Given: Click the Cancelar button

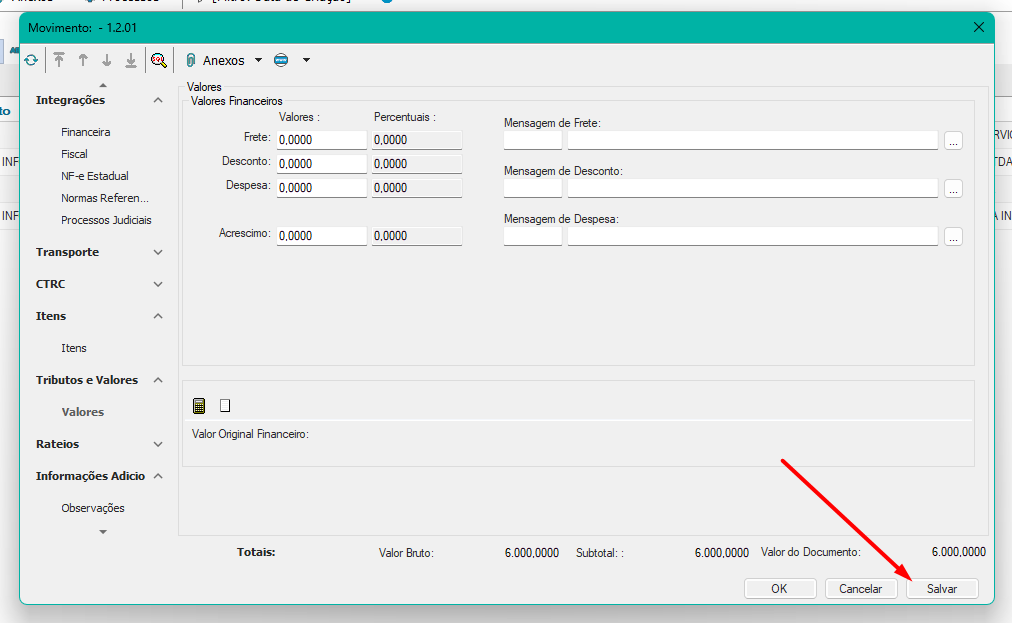Looking at the screenshot, I should [x=860, y=589].
